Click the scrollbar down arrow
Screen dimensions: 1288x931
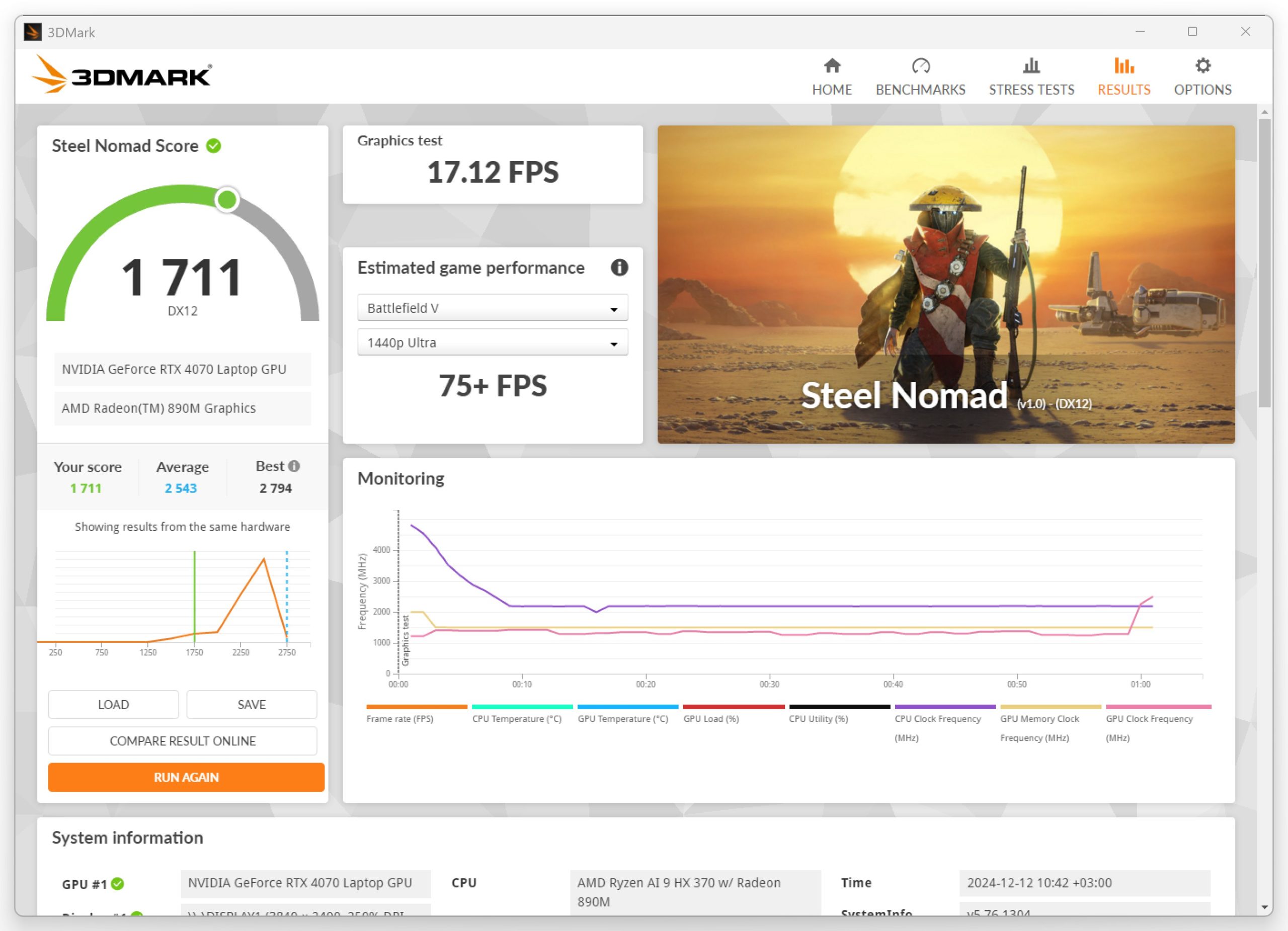1264,908
